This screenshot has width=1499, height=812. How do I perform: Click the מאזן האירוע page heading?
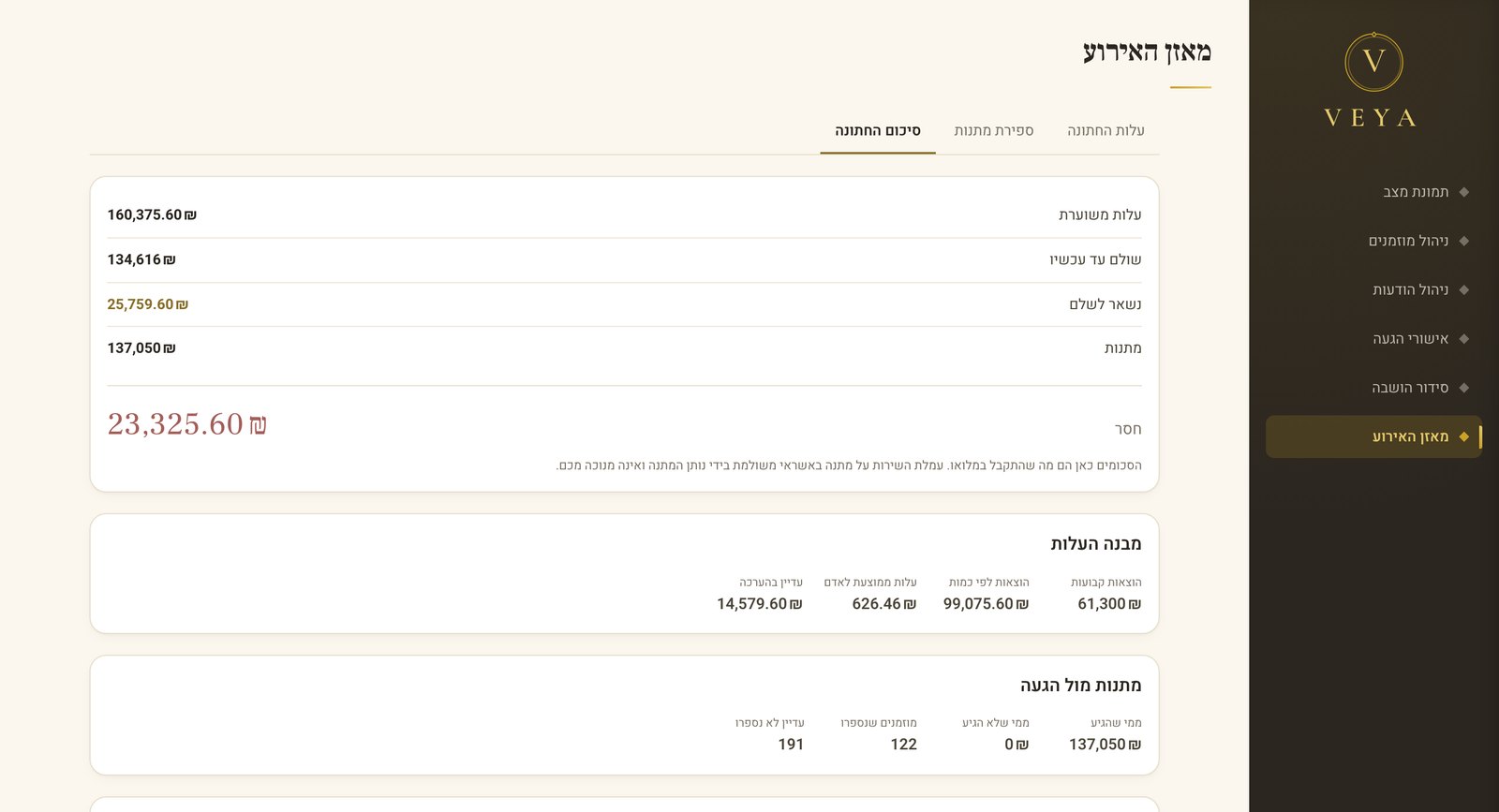click(1147, 52)
